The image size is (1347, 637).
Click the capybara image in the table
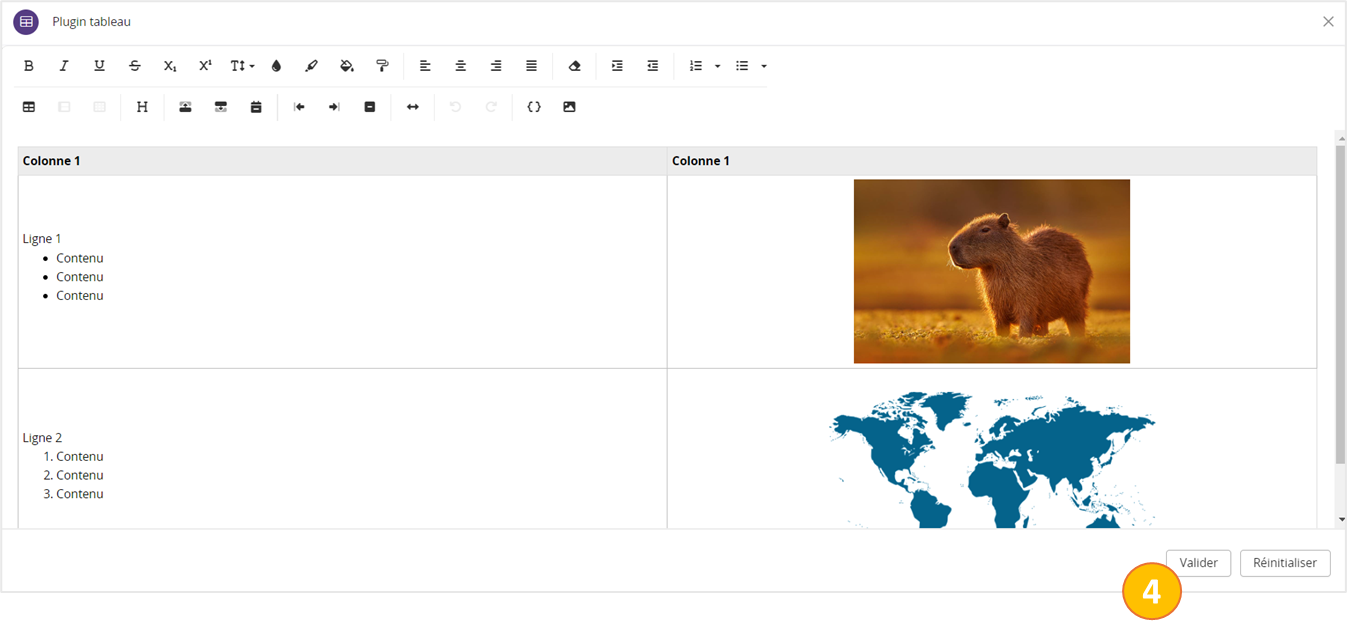(x=991, y=271)
